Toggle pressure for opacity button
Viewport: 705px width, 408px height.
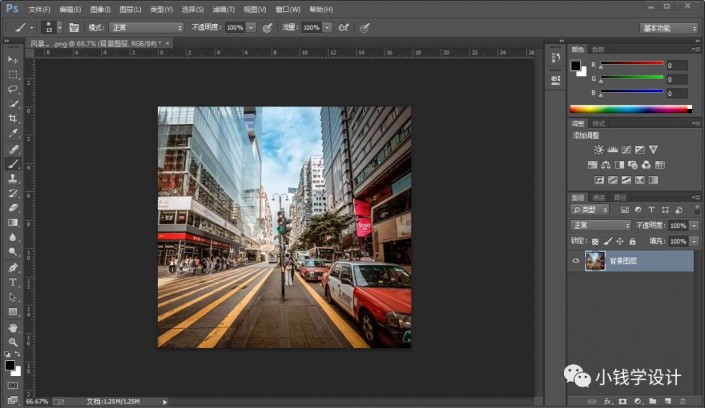pyautogui.click(x=268, y=28)
